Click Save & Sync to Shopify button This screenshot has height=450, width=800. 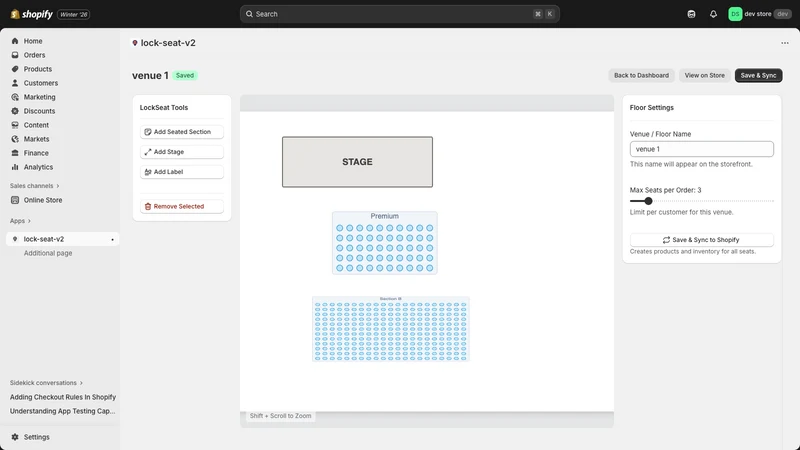(x=702, y=240)
